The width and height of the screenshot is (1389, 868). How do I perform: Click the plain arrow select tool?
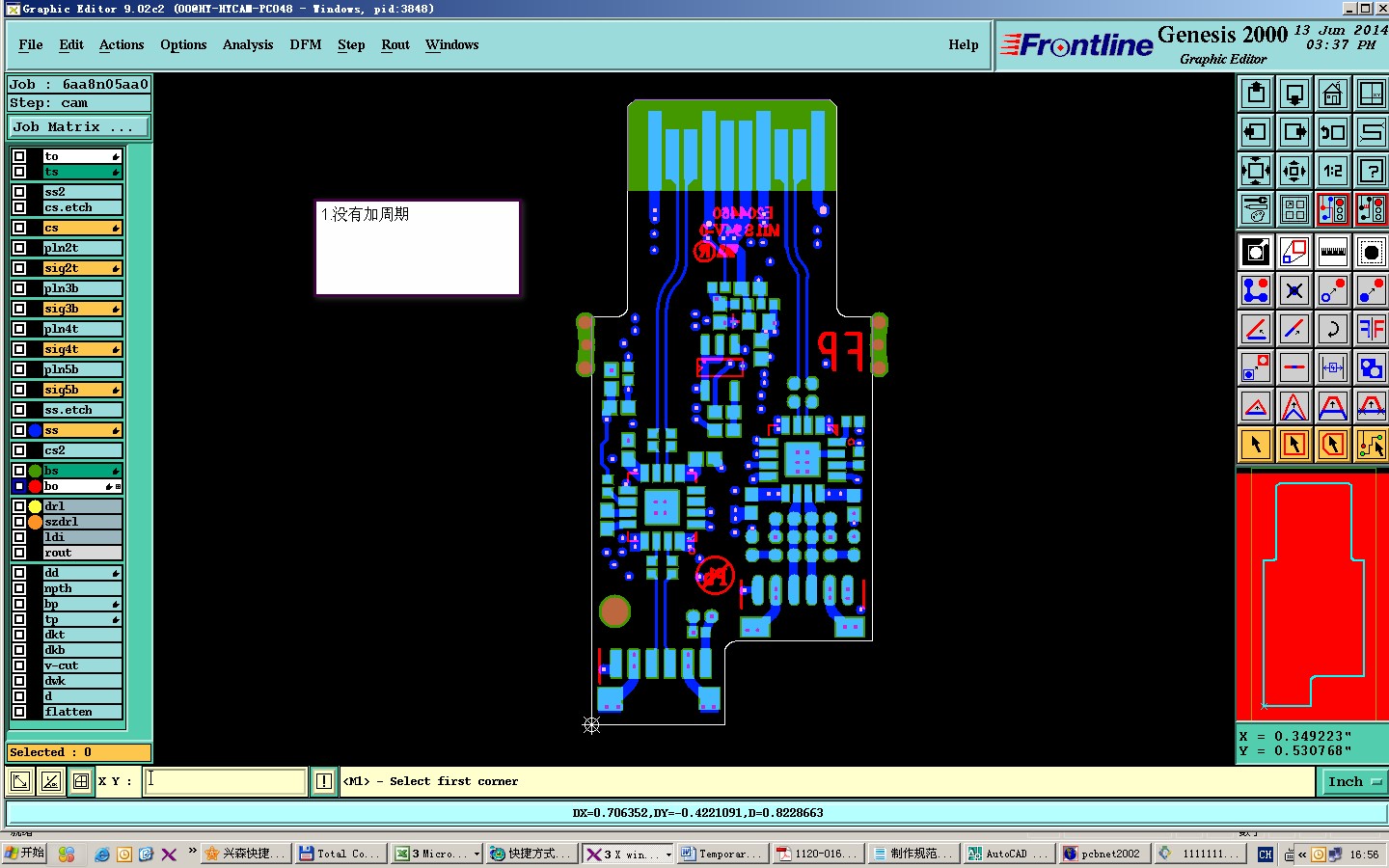click(1256, 445)
